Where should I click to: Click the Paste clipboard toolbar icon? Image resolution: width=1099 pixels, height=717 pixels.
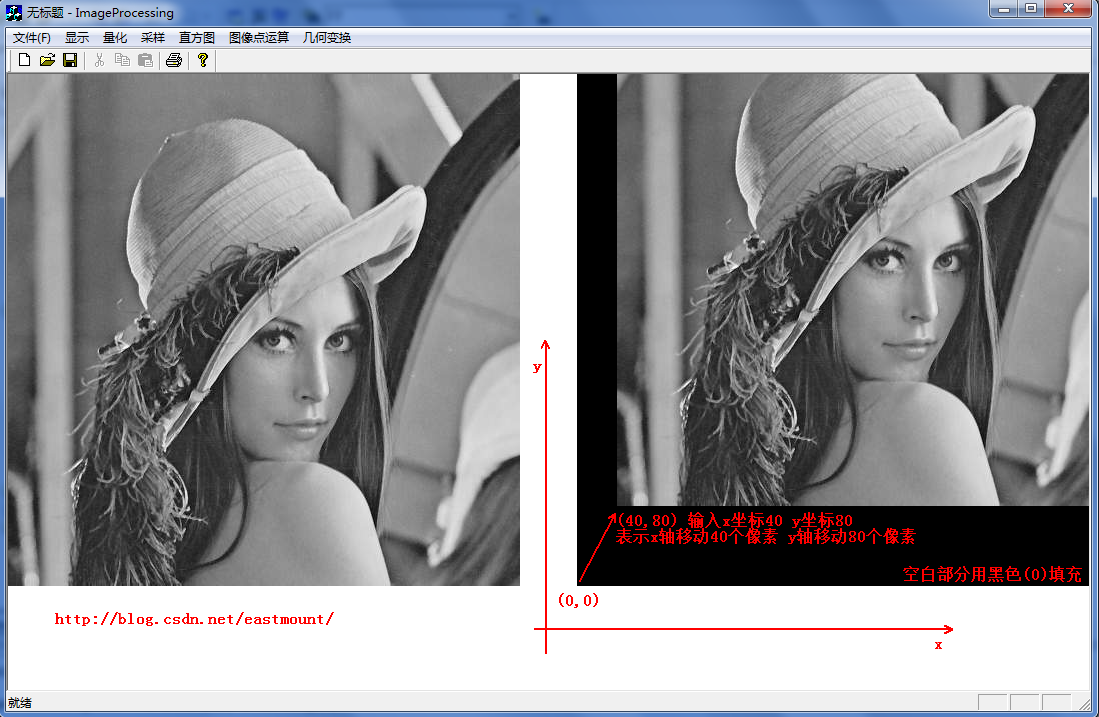pos(145,60)
